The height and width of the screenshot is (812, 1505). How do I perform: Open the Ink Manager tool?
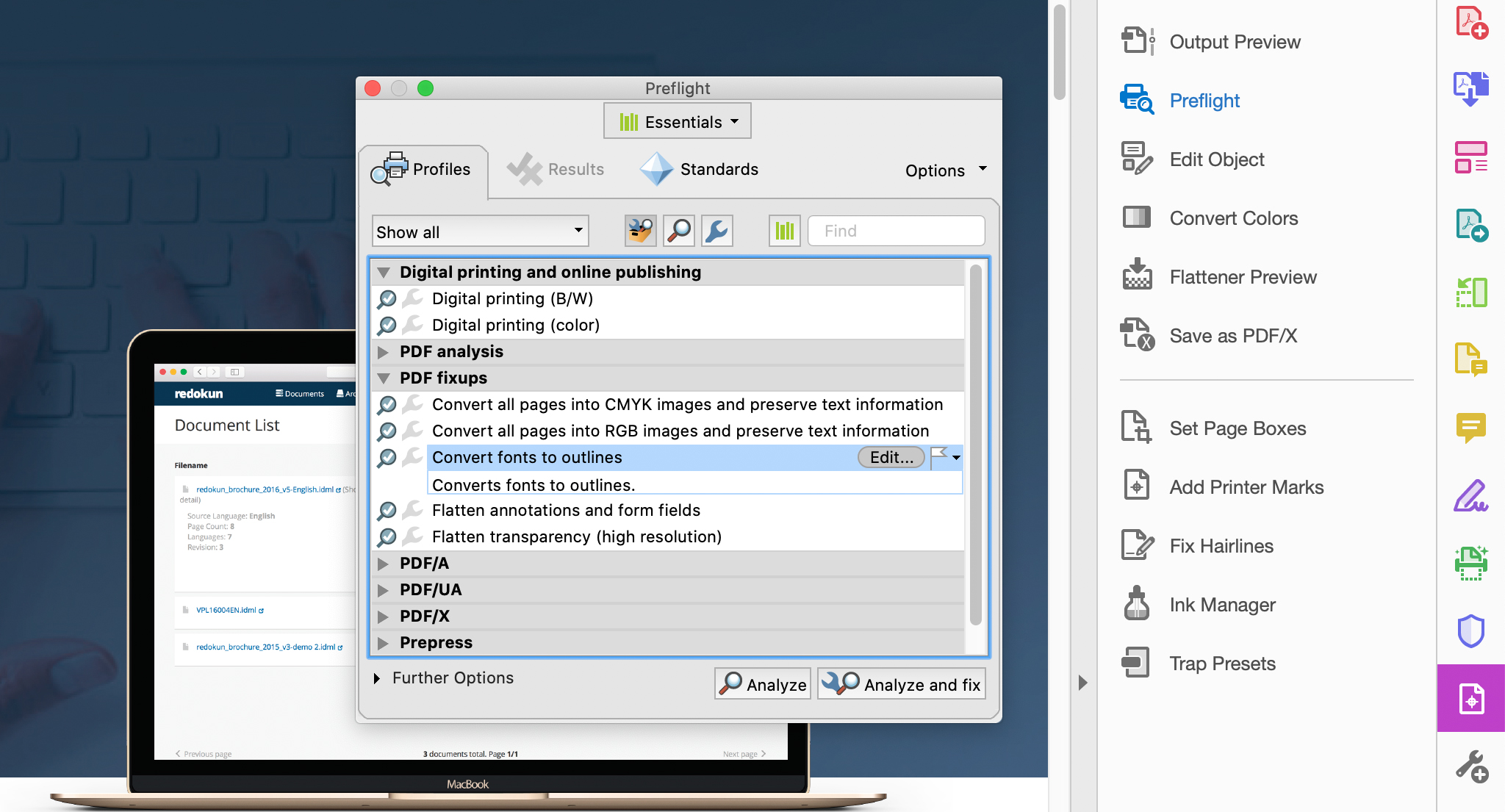(x=1222, y=605)
